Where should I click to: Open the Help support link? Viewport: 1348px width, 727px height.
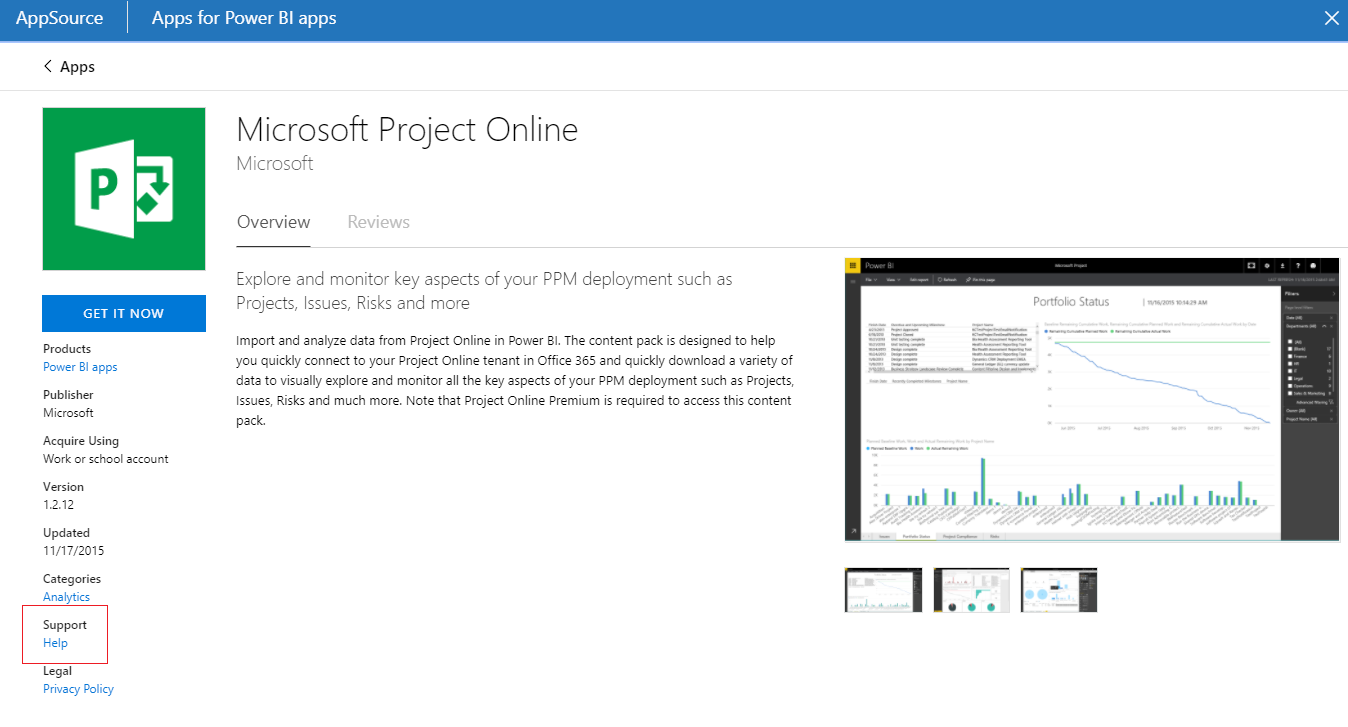[x=55, y=643]
